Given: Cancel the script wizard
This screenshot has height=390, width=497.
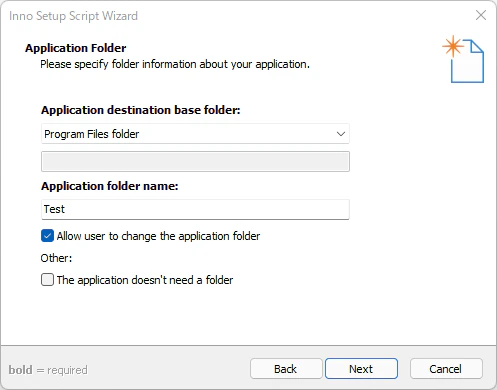Looking at the screenshot, I should (x=446, y=369).
